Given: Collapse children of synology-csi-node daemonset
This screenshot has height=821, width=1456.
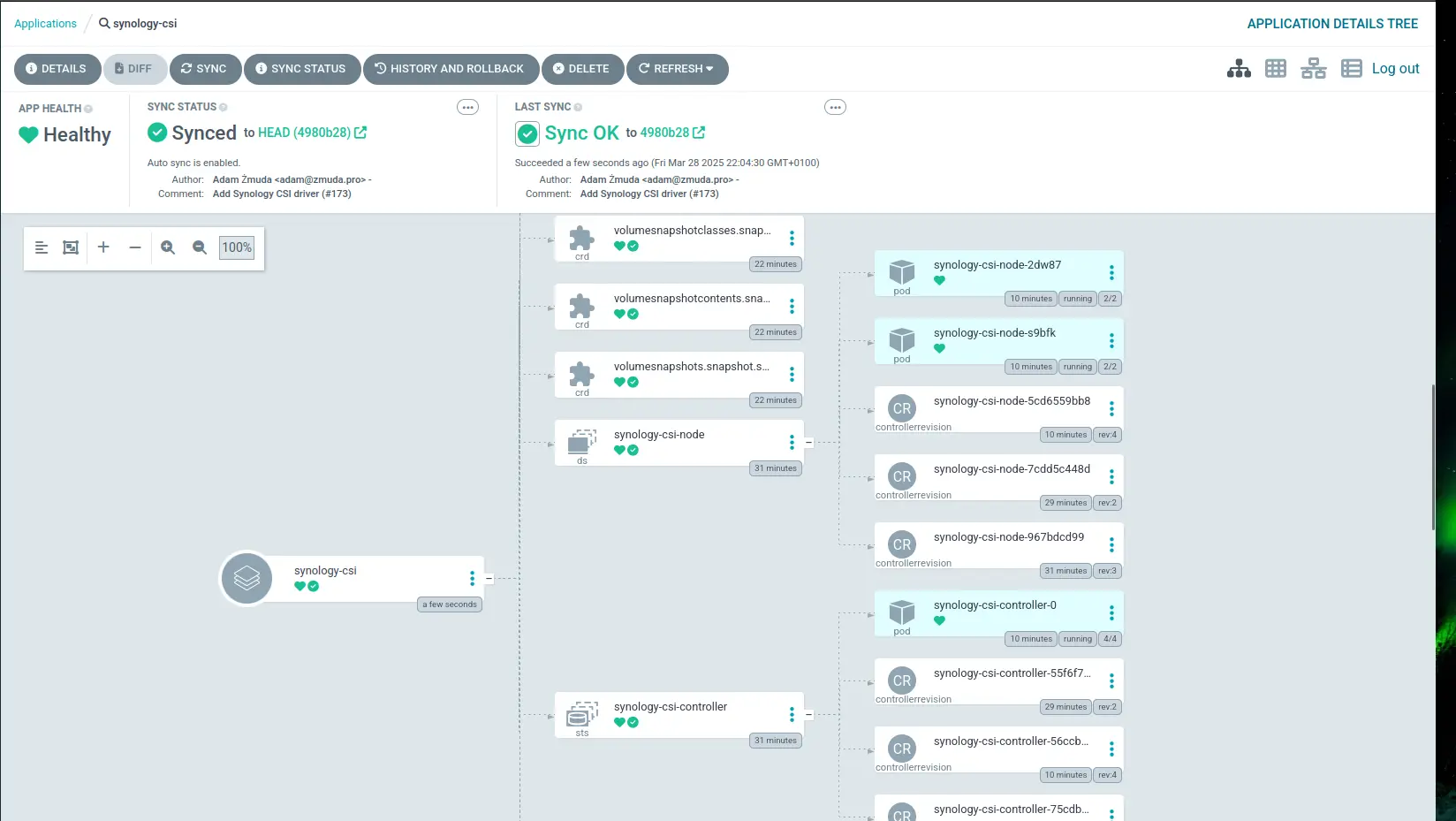Looking at the screenshot, I should click(808, 443).
